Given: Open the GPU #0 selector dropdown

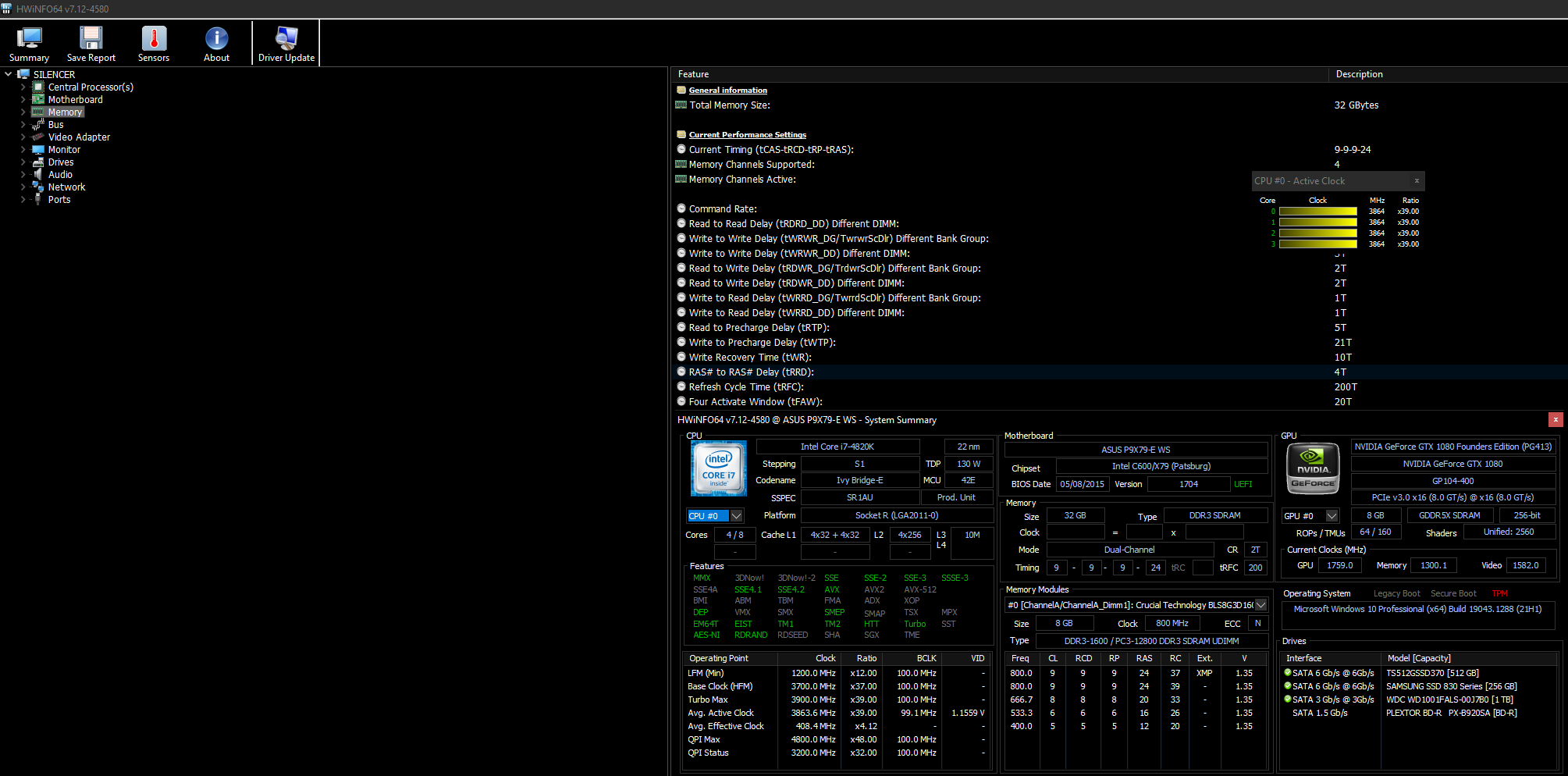Looking at the screenshot, I should 1332,516.
